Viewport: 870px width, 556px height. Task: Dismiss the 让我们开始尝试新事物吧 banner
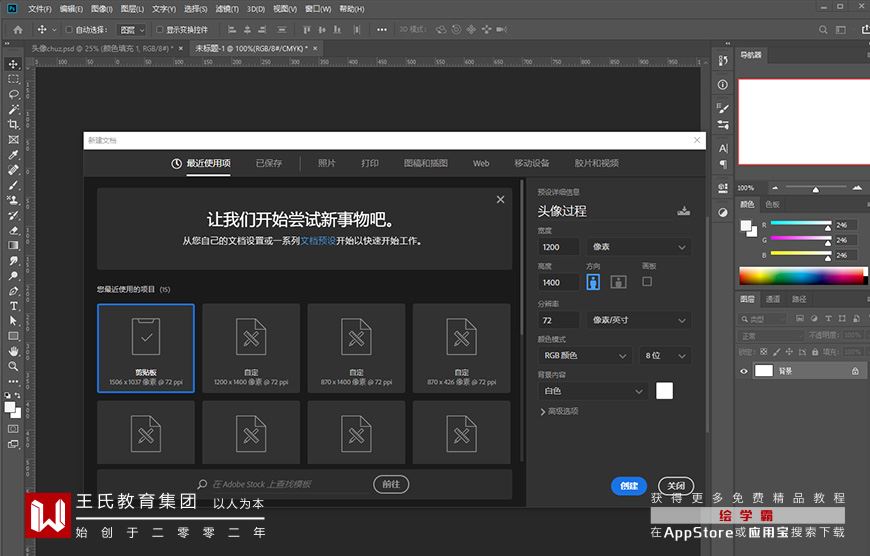click(x=500, y=199)
